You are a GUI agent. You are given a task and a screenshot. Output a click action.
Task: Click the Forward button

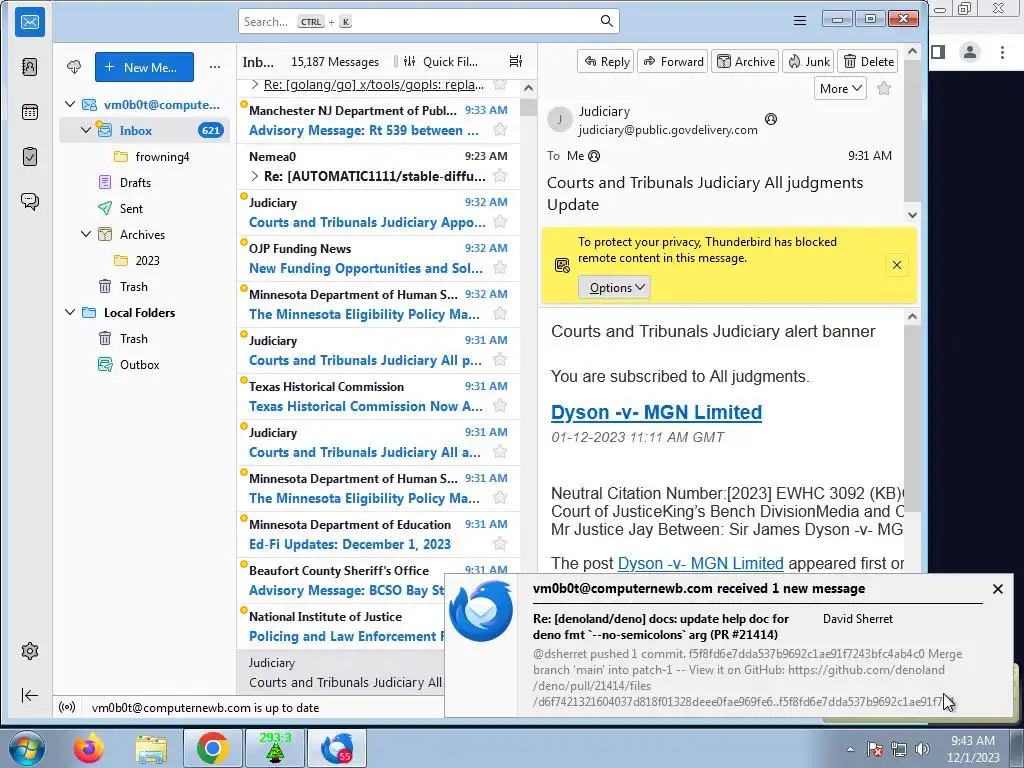673,61
